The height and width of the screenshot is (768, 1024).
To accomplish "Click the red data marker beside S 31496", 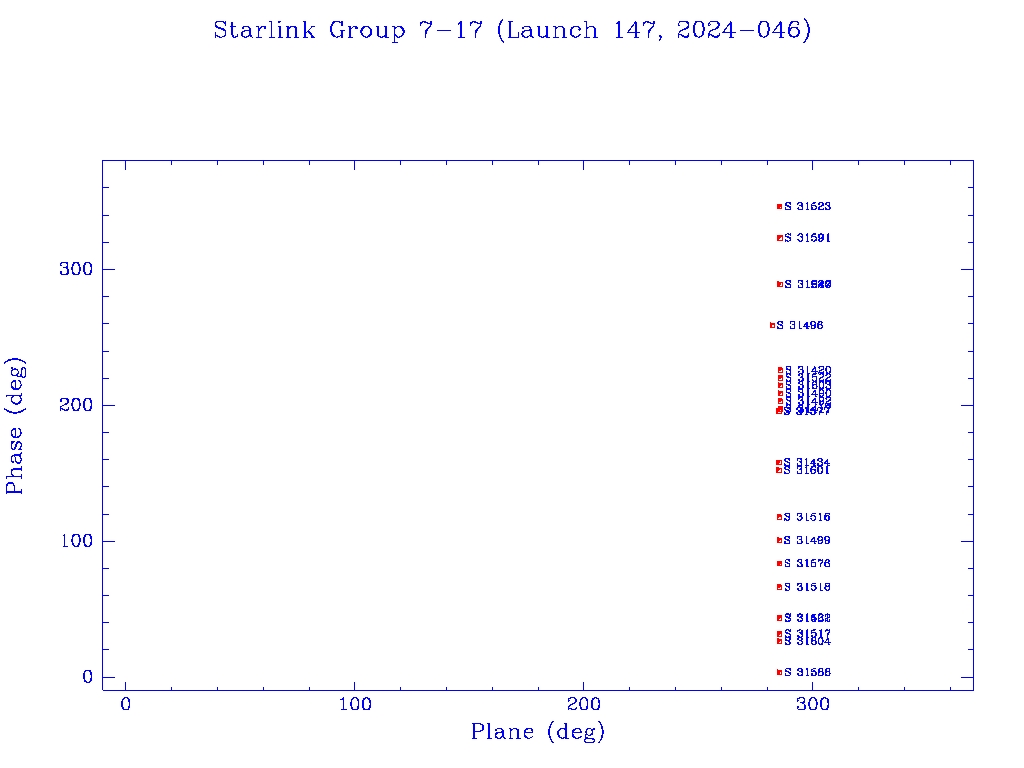I will coord(773,325).
